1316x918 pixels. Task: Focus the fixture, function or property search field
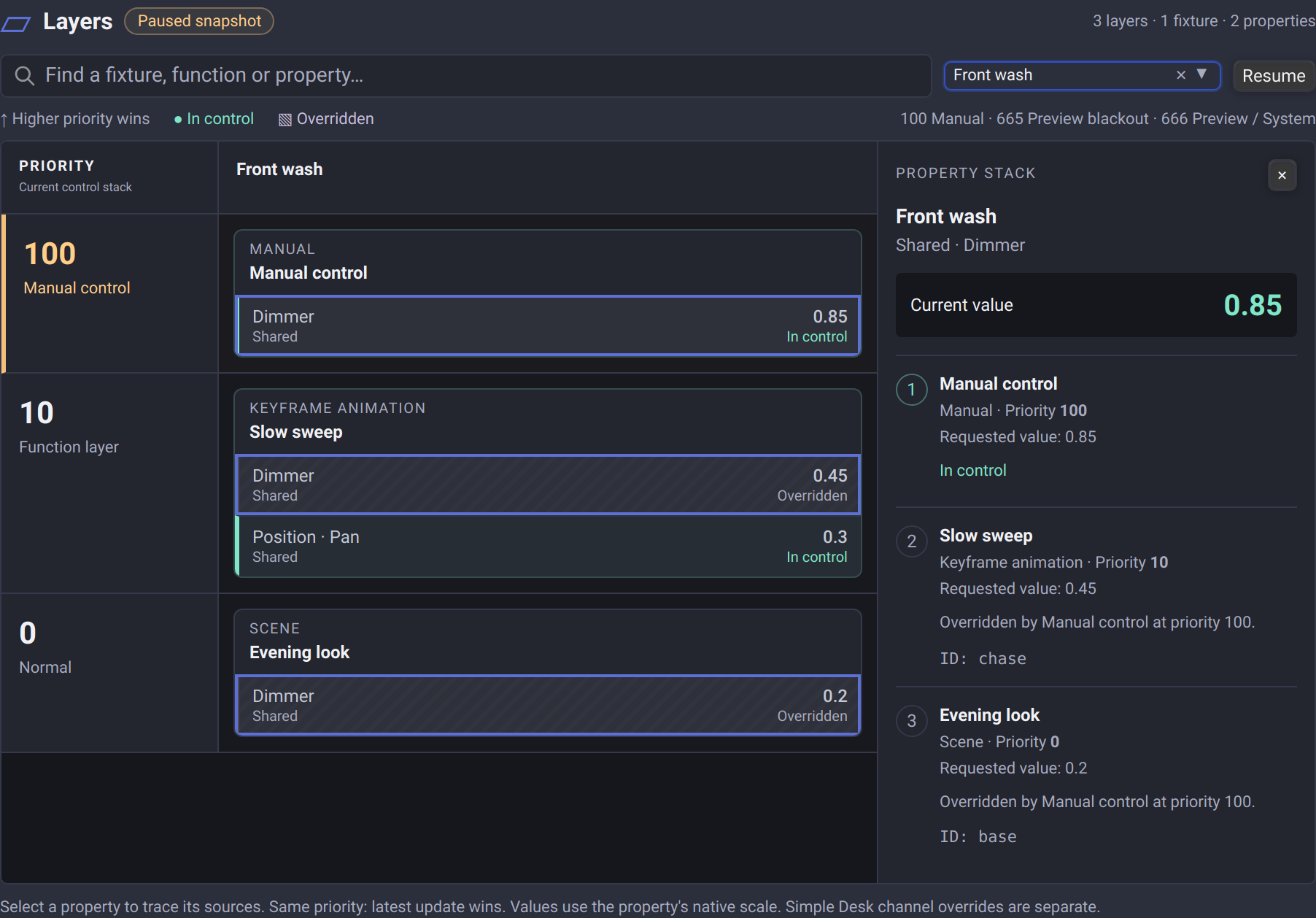click(x=467, y=76)
